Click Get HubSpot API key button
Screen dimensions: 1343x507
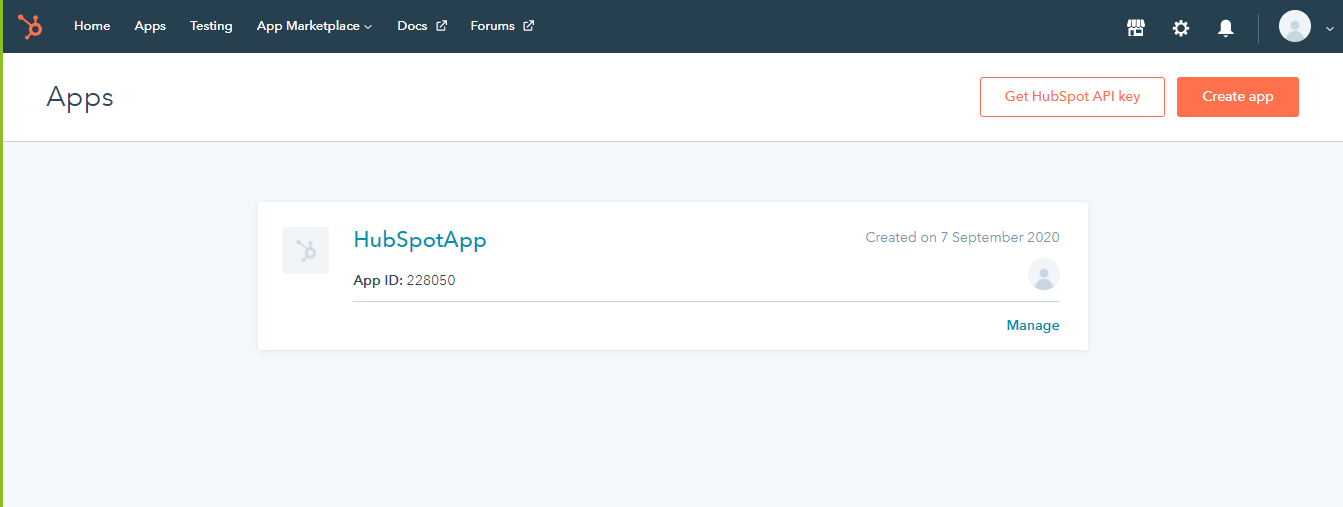click(1072, 97)
